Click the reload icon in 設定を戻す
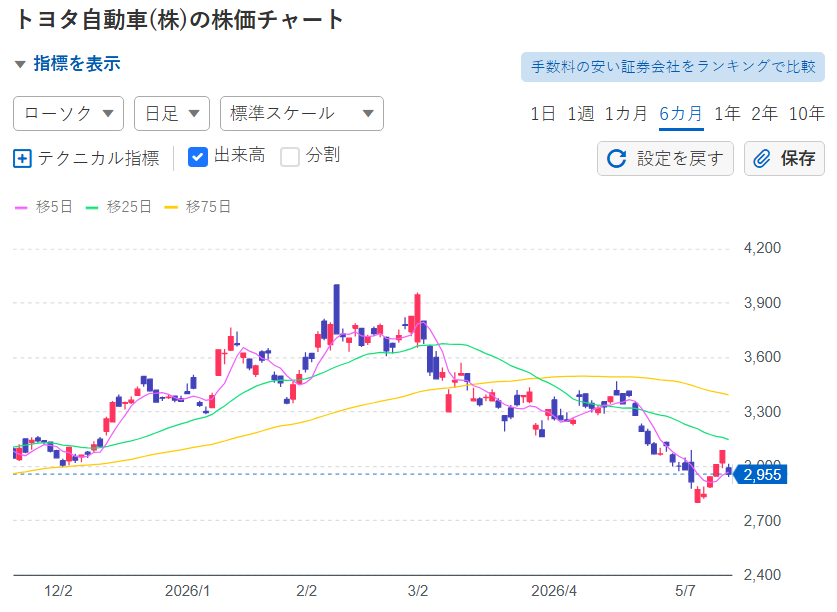837x612 pixels. (x=617, y=159)
